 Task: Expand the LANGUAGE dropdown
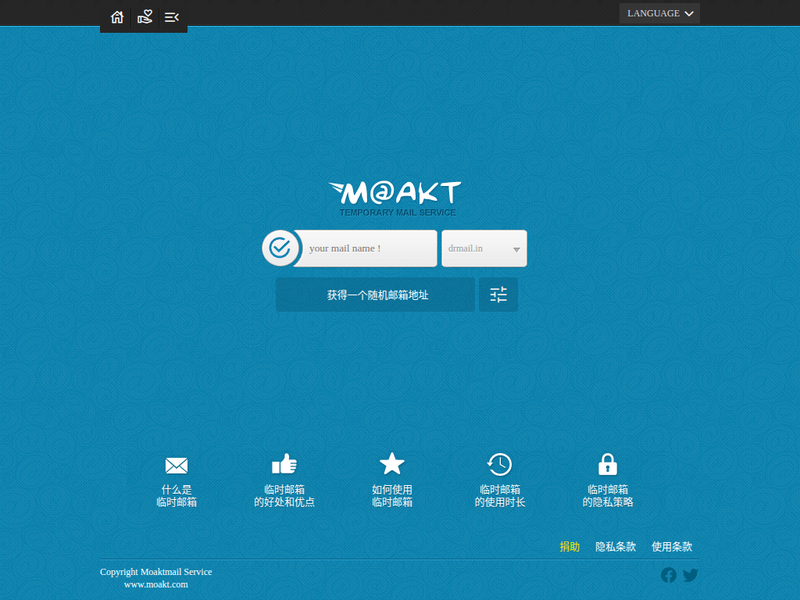659,13
